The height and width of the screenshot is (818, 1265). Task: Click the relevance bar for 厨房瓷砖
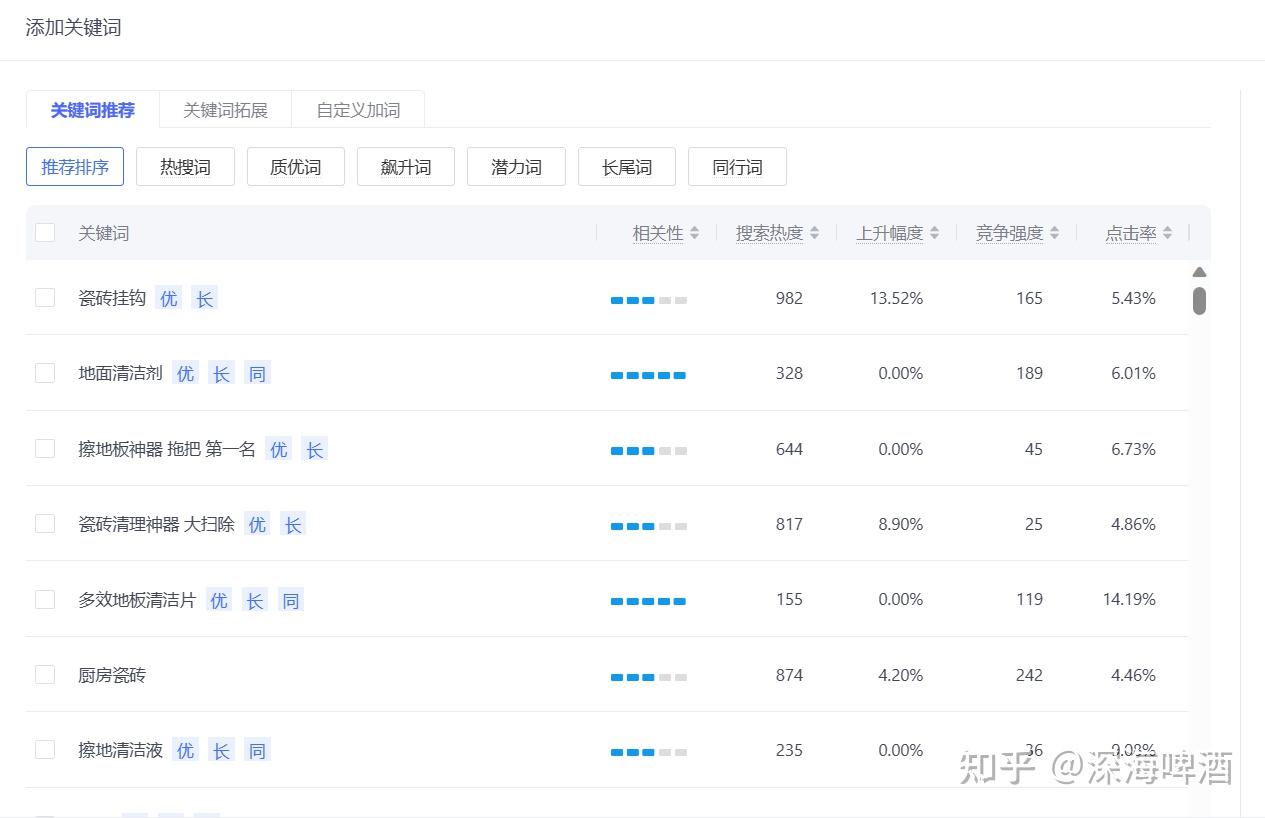point(649,677)
